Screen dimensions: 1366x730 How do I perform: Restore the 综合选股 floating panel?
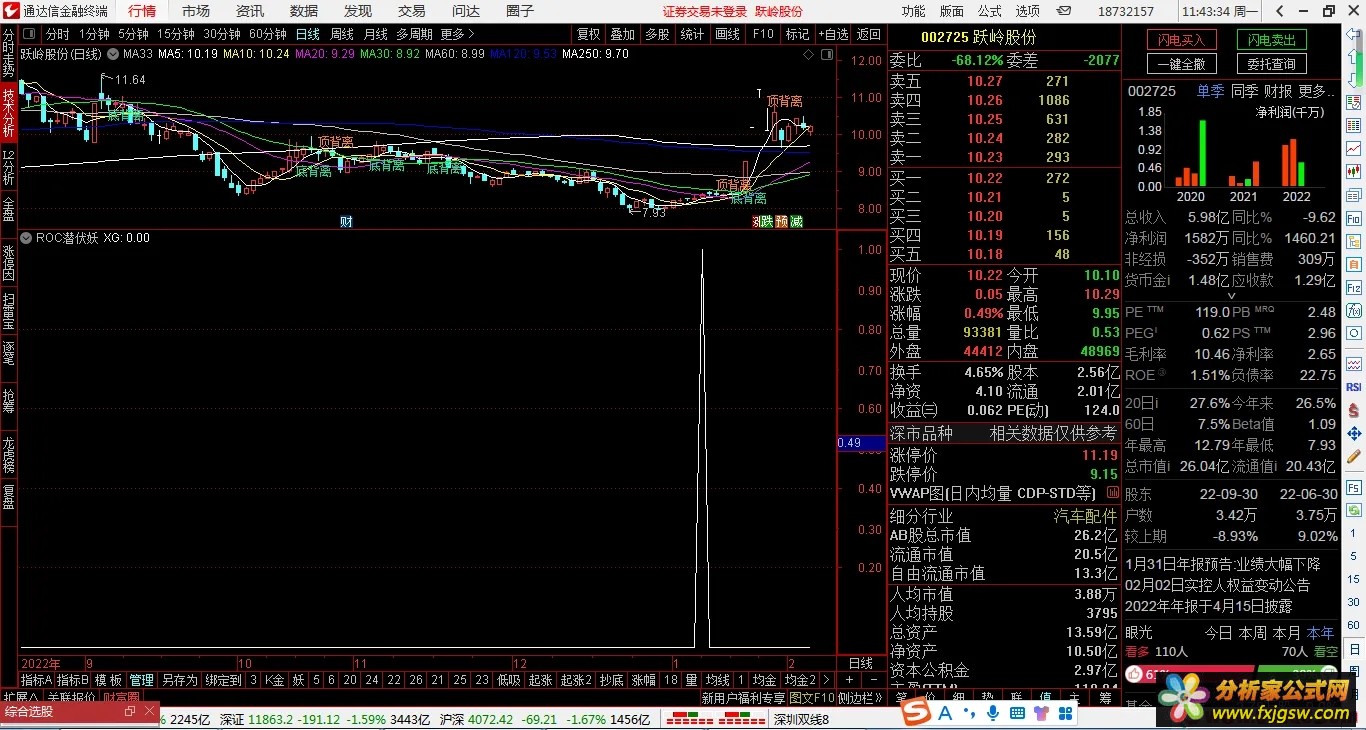coord(129,711)
